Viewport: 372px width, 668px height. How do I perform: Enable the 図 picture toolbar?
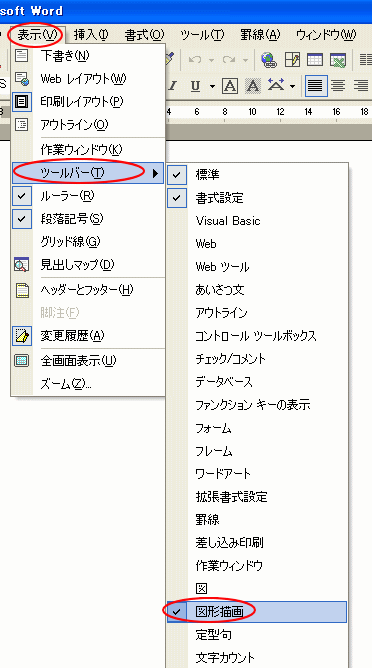click(257, 589)
